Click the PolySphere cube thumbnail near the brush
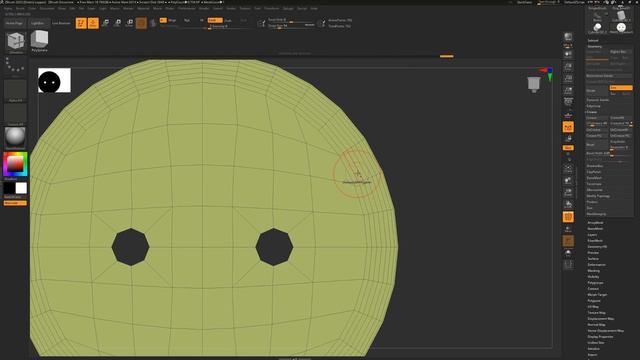This screenshot has width=640, height=360. pos(40,41)
